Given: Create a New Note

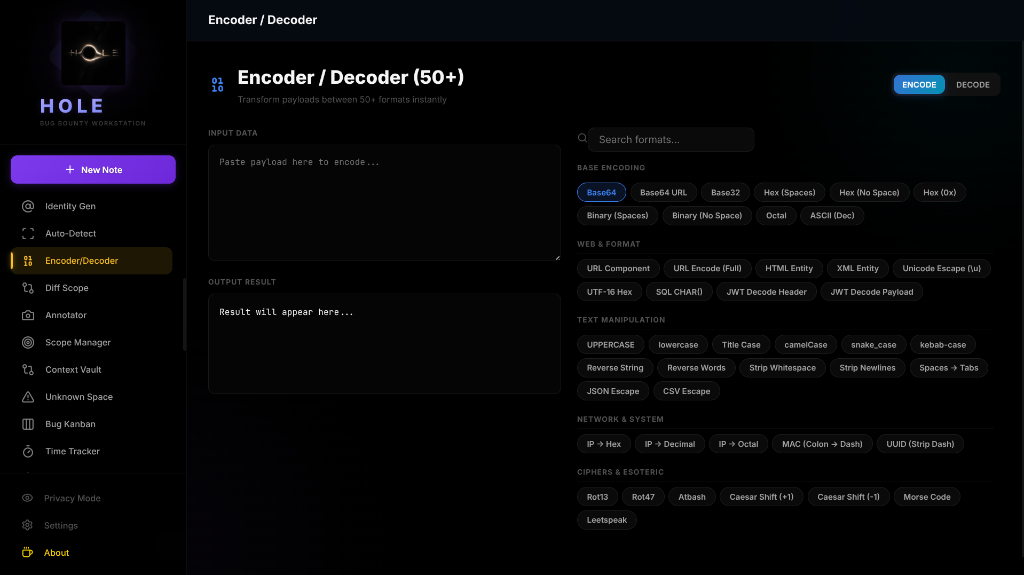Looking at the screenshot, I should 93,170.
